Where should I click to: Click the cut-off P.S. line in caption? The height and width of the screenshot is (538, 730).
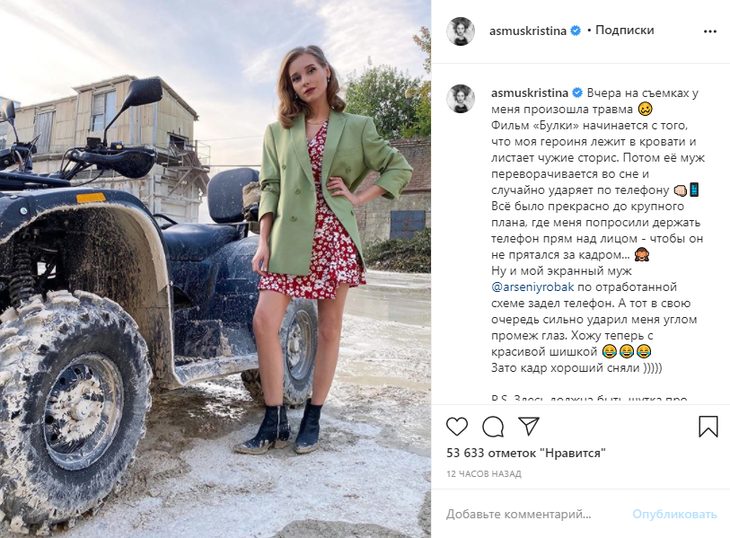(x=589, y=399)
